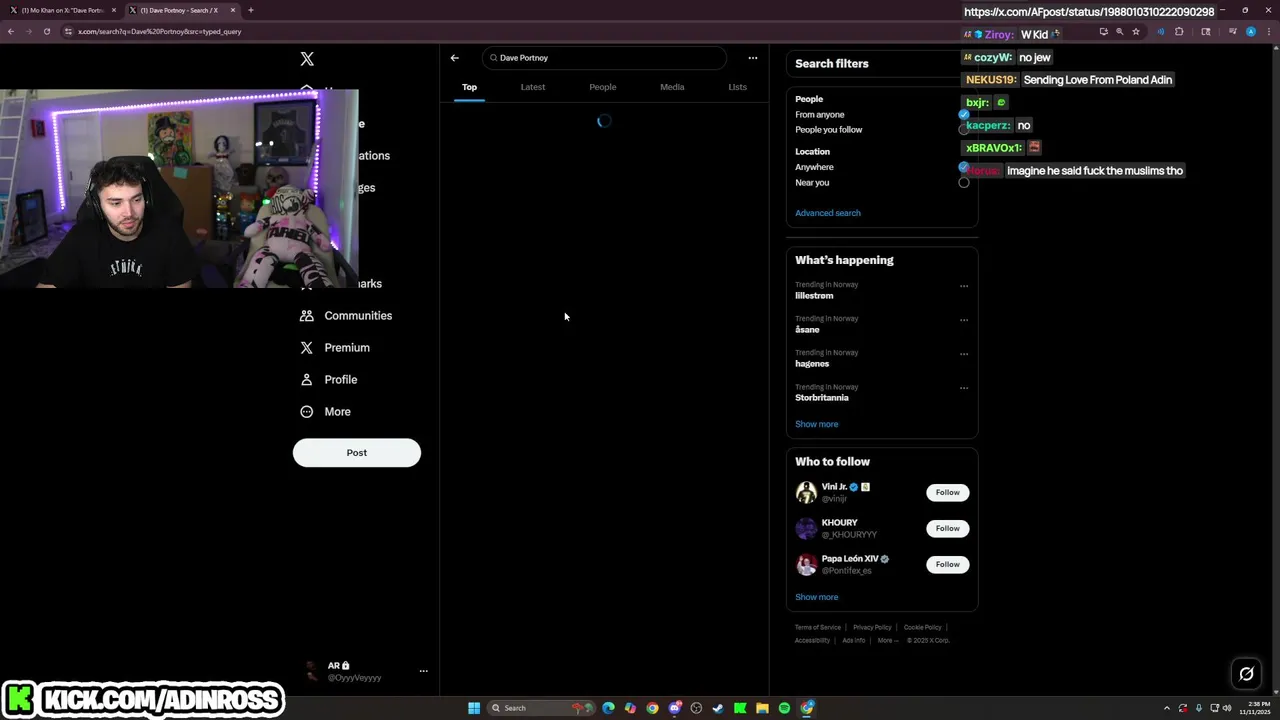Show hidden system tray icons
The height and width of the screenshot is (720, 1280).
pos(1167,708)
